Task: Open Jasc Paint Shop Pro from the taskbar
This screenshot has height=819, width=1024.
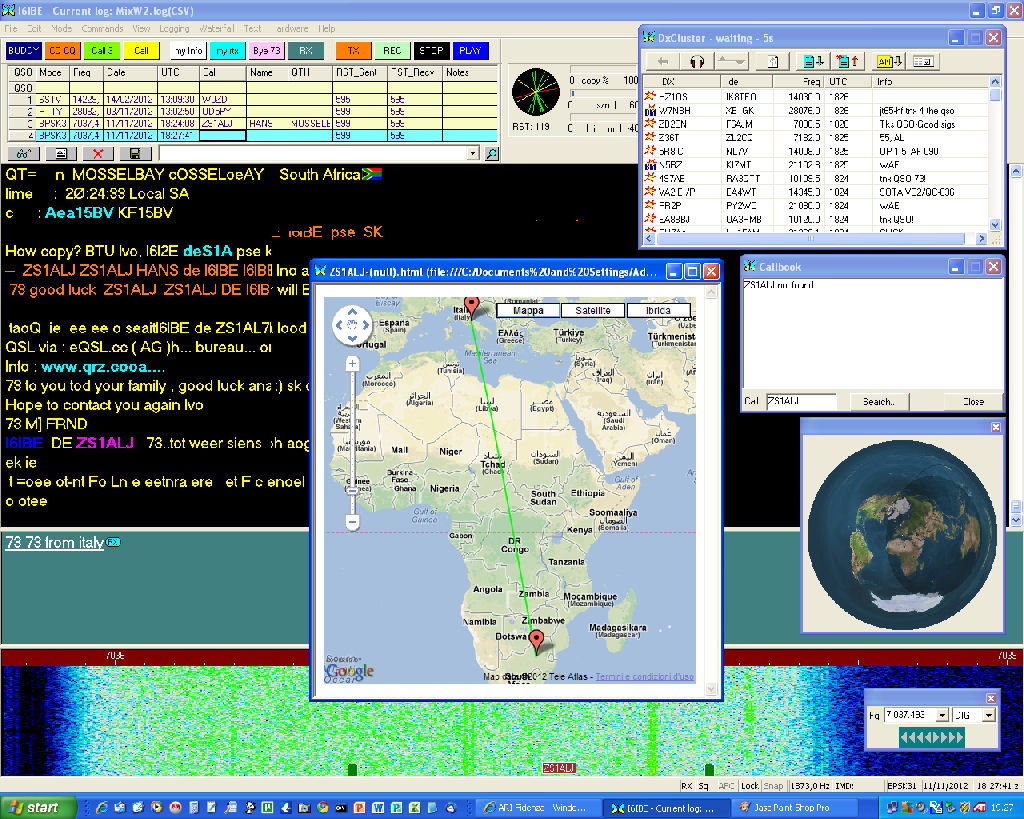Action: (x=791, y=808)
